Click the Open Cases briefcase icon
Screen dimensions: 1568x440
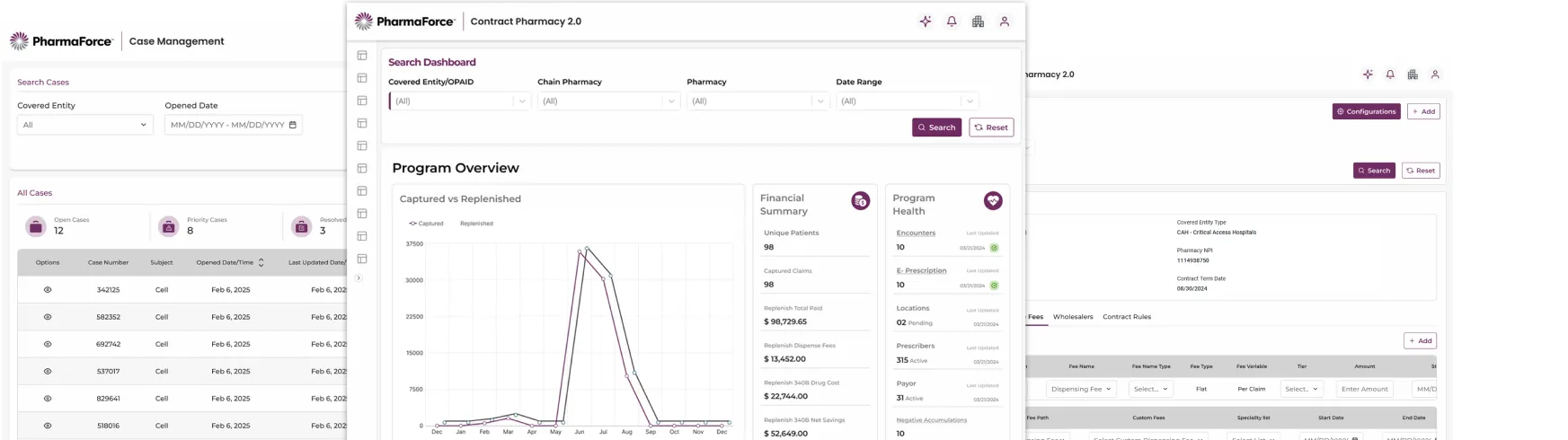36,226
